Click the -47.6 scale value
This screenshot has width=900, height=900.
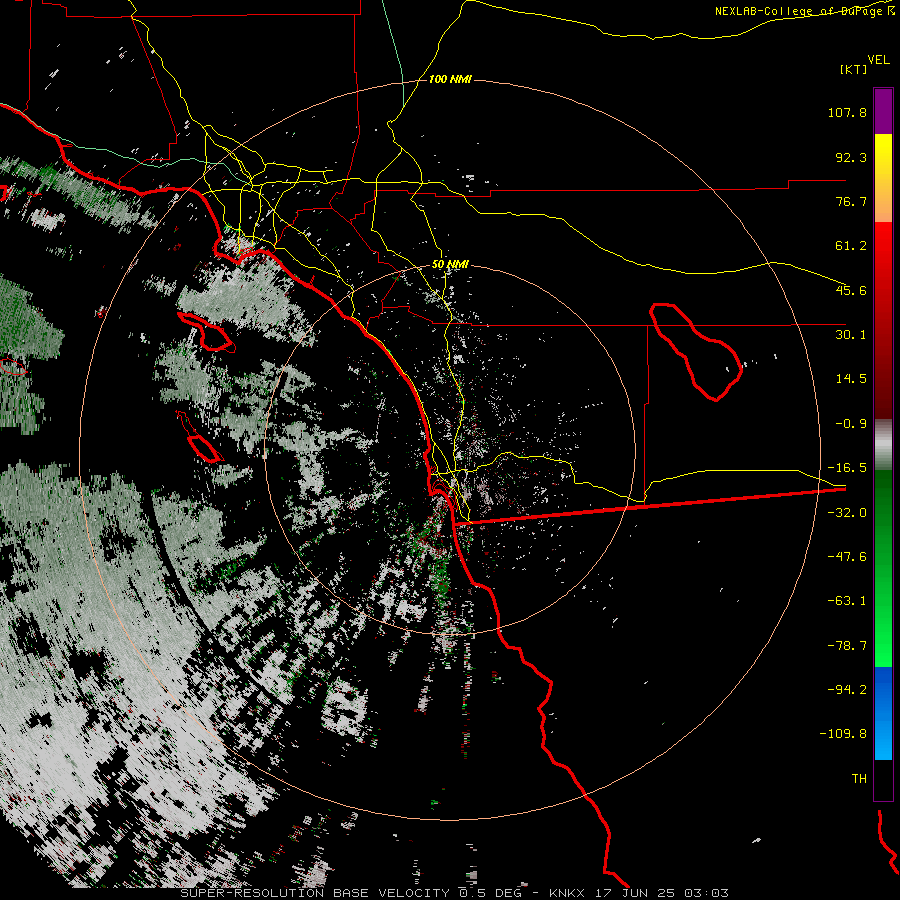(847, 557)
